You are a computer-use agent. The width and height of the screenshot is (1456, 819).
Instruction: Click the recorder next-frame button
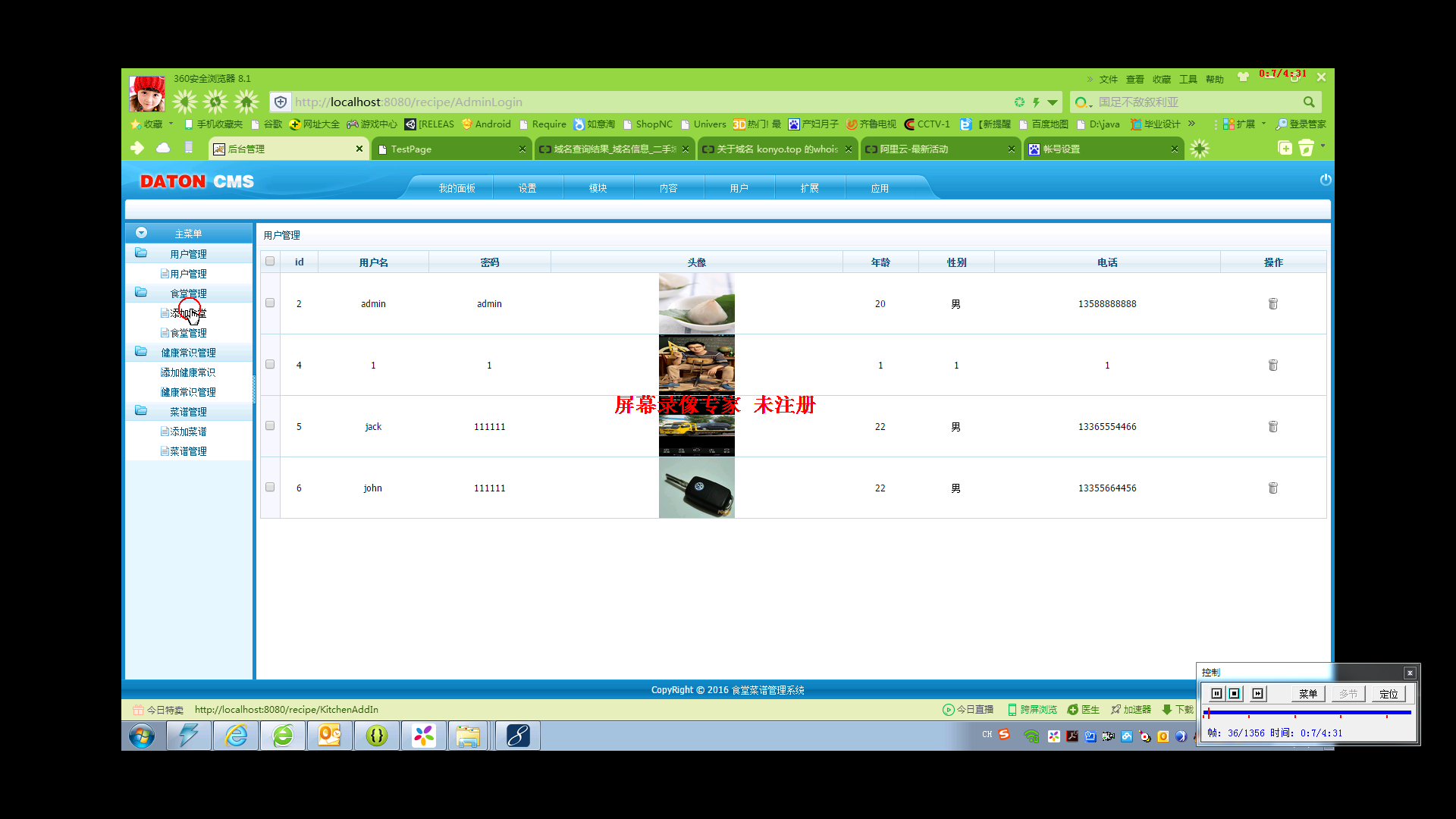1257,693
